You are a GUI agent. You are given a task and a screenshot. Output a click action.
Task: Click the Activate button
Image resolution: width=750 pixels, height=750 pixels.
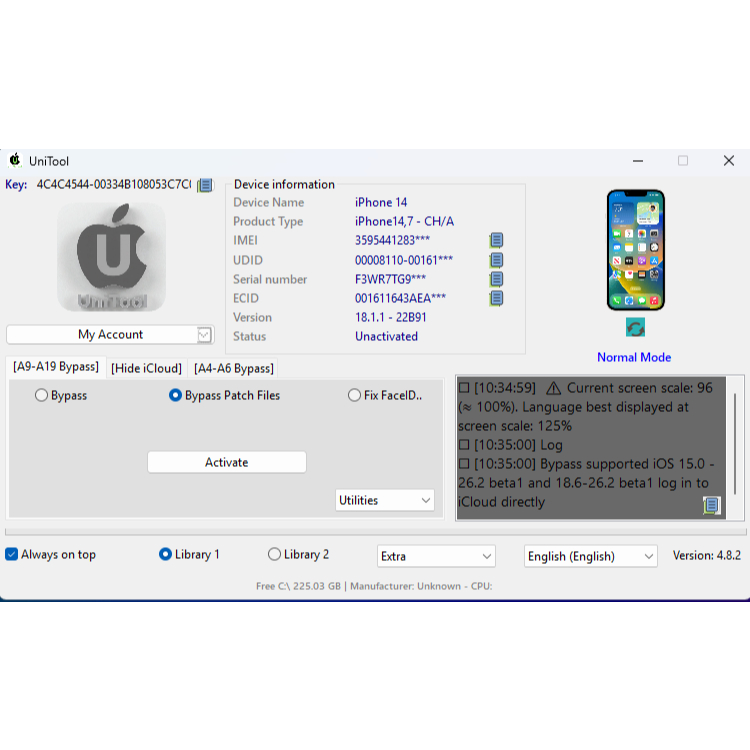pos(227,462)
